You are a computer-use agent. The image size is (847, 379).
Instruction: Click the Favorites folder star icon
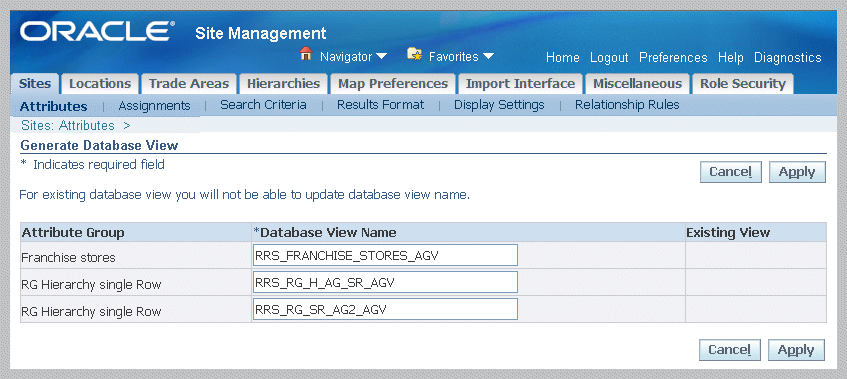414,54
